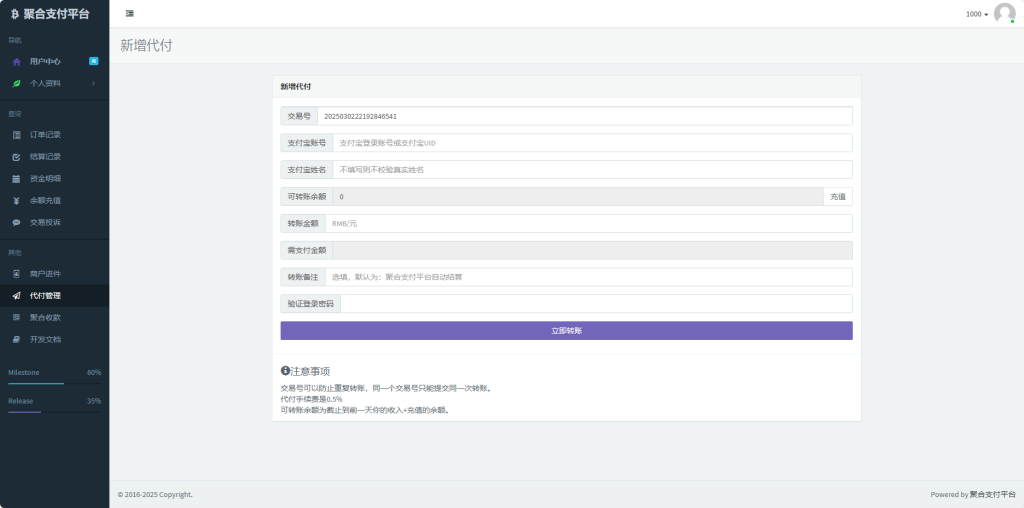Click the QR icon beside 聚合收款

click(17, 317)
